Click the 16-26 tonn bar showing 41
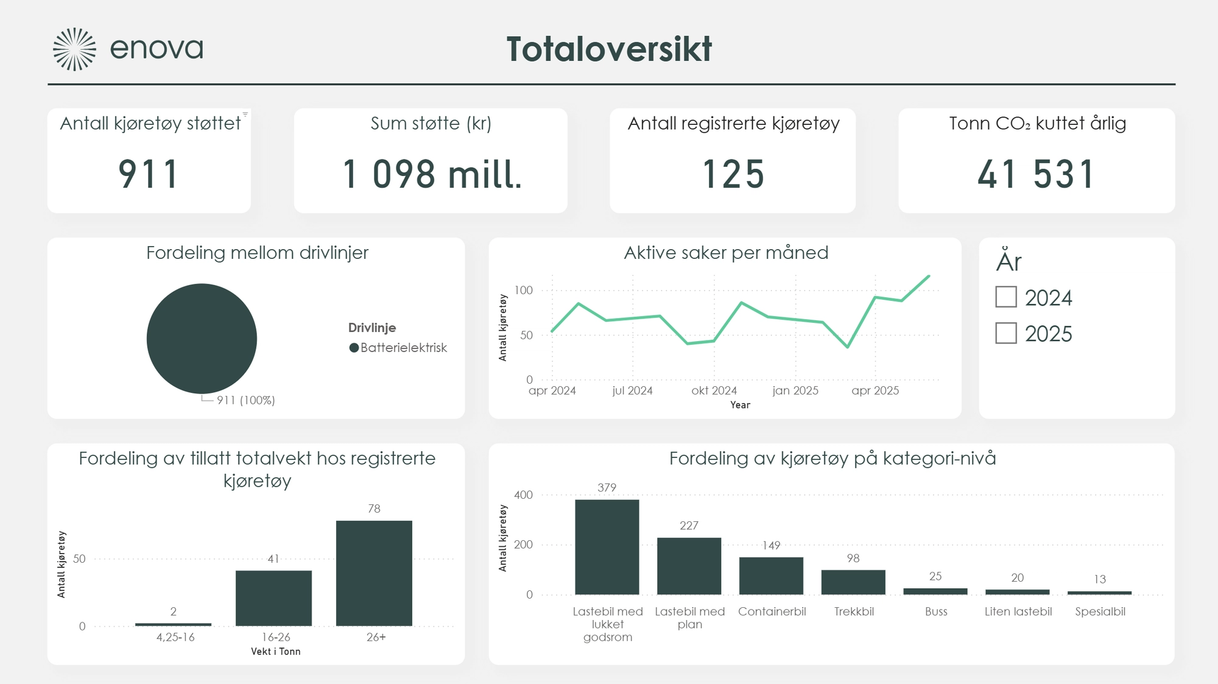 273,597
